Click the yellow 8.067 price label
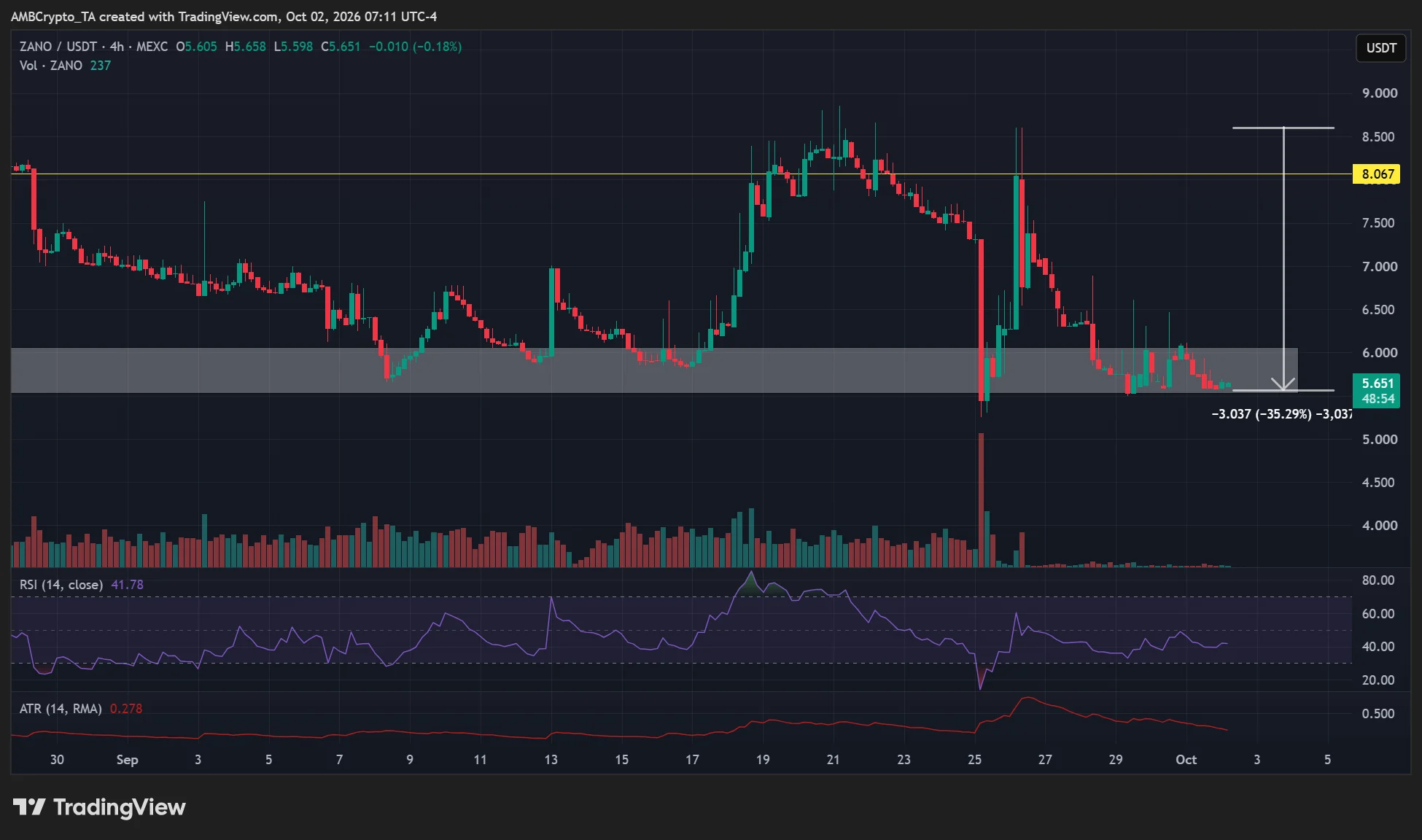Image resolution: width=1422 pixels, height=840 pixels. pyautogui.click(x=1377, y=174)
